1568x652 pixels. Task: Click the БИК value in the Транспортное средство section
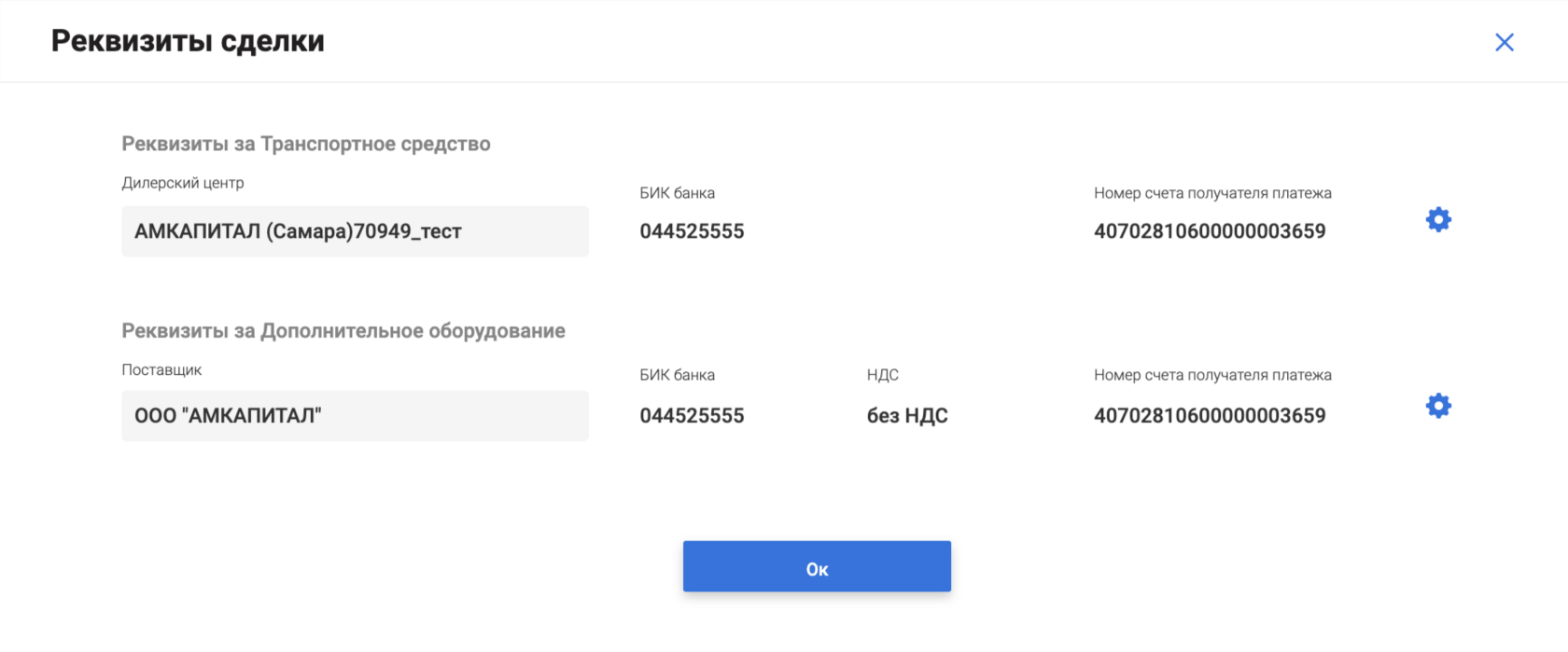point(692,231)
